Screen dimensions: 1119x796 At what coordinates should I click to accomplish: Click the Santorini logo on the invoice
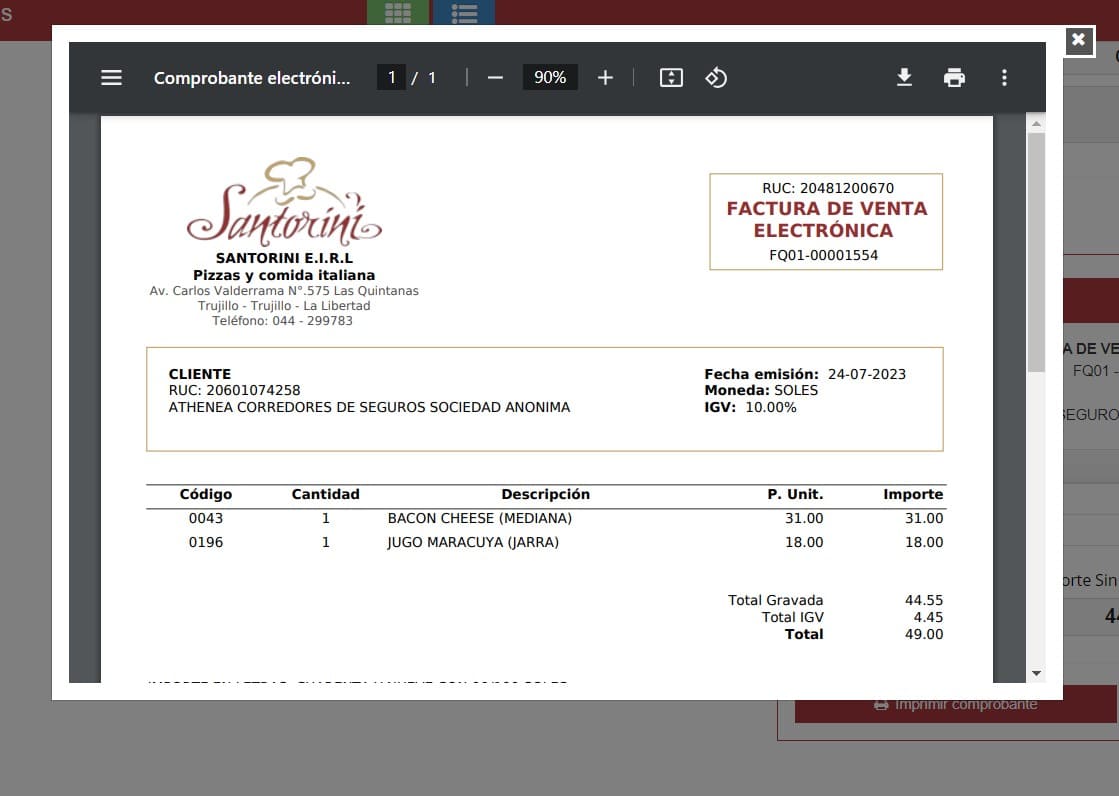[283, 205]
